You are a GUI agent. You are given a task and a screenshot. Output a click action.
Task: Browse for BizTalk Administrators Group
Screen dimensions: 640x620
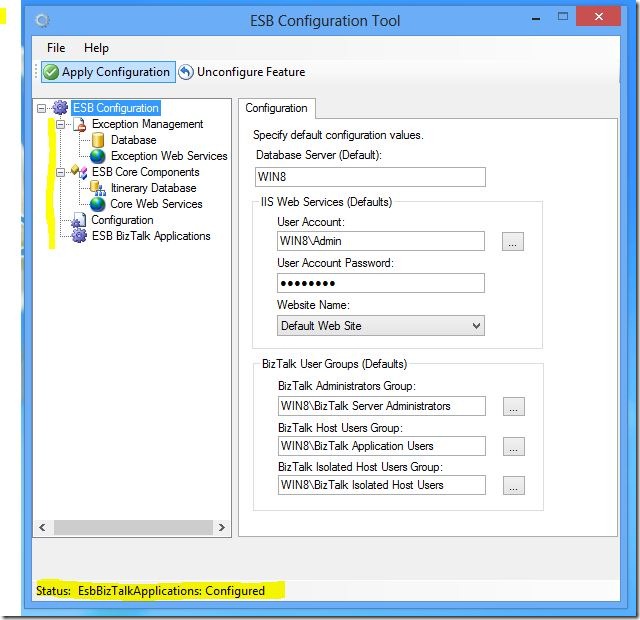click(x=513, y=407)
